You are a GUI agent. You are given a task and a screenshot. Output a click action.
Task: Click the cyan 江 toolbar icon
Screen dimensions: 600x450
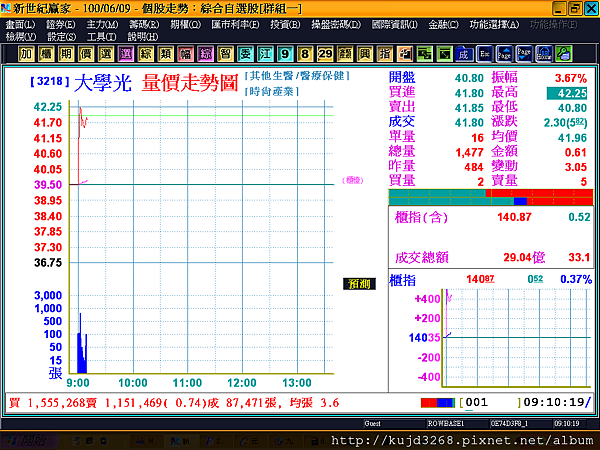[x=265, y=54]
